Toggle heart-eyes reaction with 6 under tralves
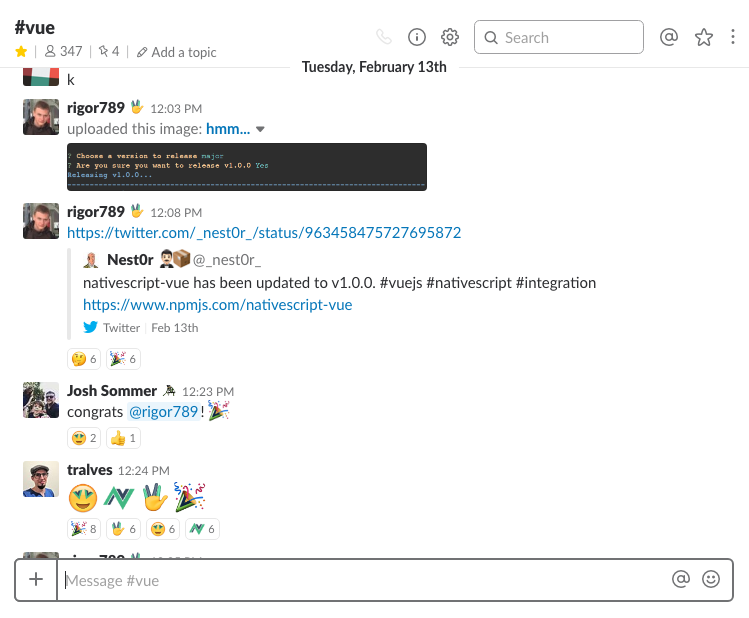Viewport: 749px width, 618px height. (163, 529)
